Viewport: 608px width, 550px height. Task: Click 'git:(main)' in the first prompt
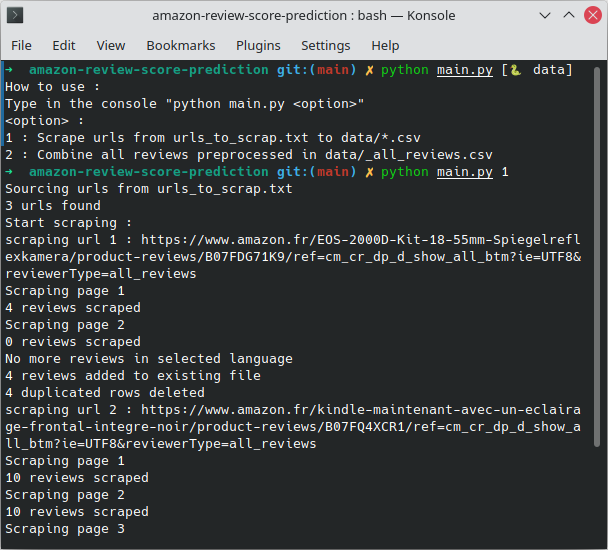(x=316, y=70)
